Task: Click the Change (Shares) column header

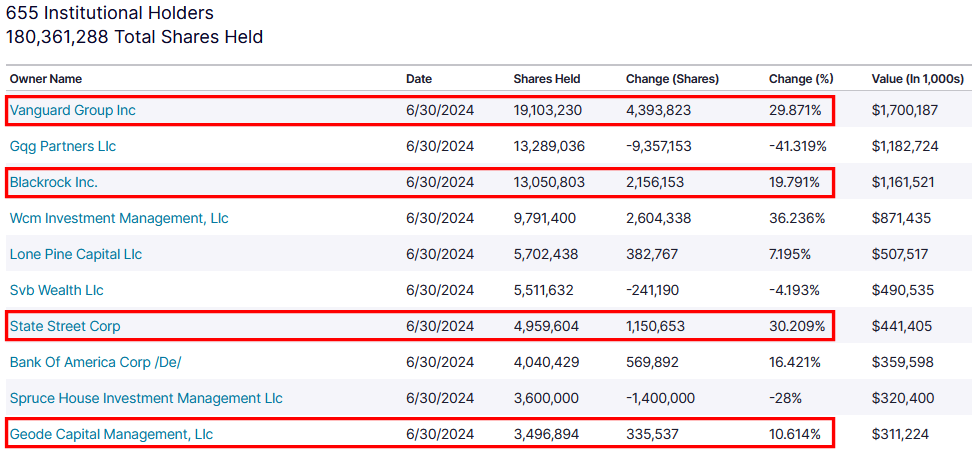Action: click(673, 79)
